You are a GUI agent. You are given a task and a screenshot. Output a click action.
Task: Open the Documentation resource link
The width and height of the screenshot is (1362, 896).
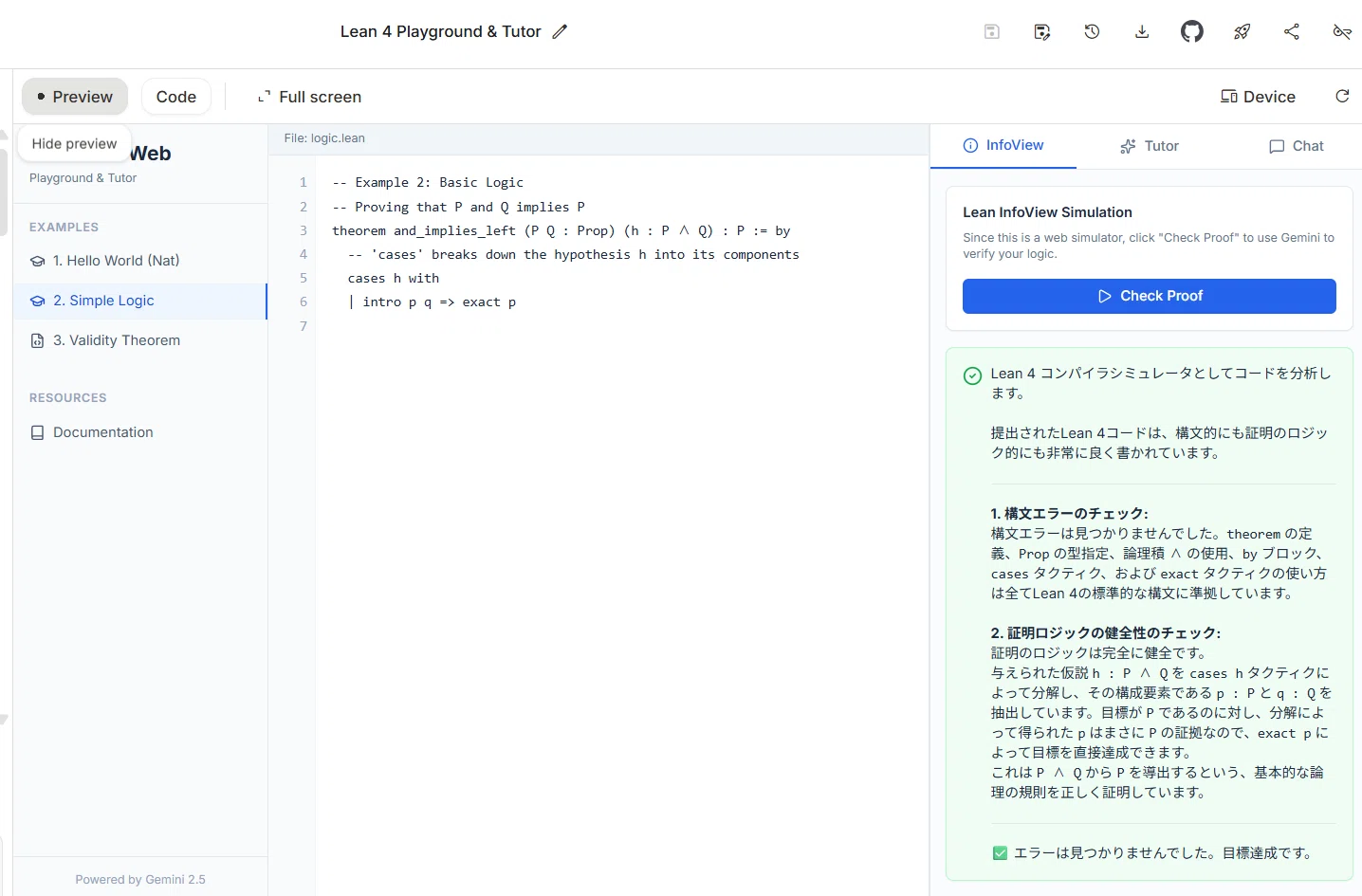140,432
